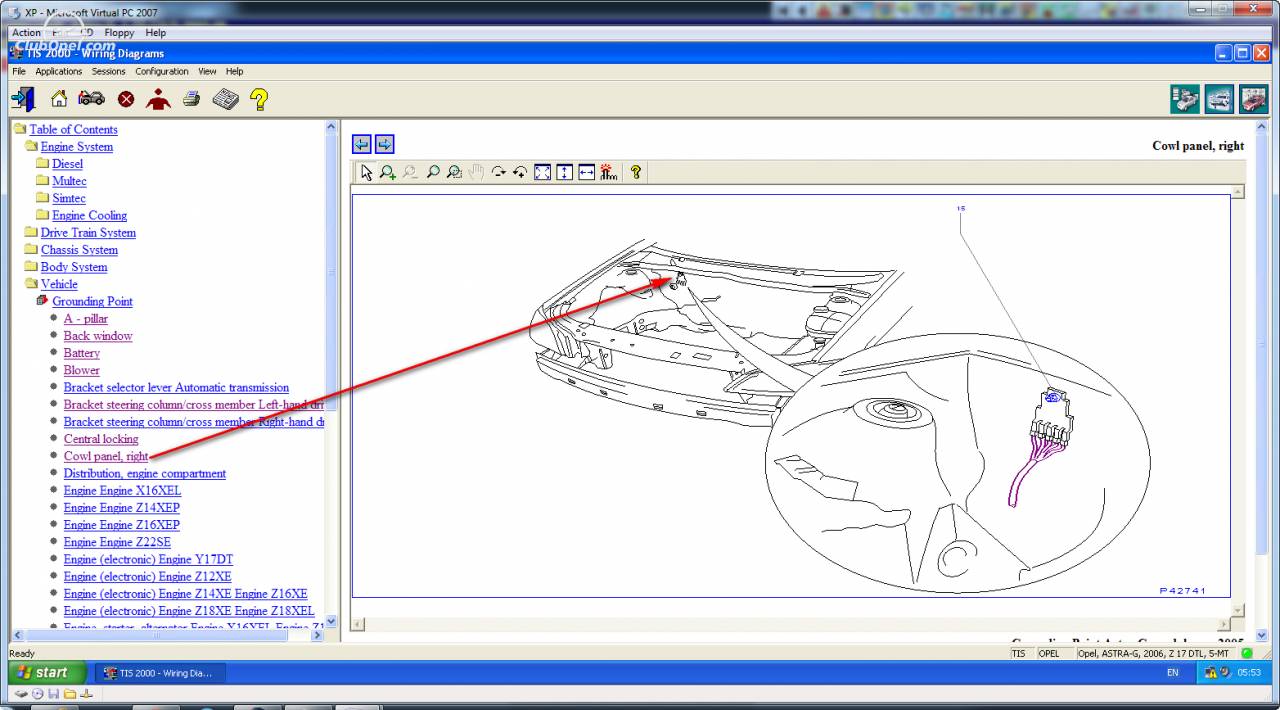Open the Applications menu
The image size is (1280, 710).
[x=59, y=72]
